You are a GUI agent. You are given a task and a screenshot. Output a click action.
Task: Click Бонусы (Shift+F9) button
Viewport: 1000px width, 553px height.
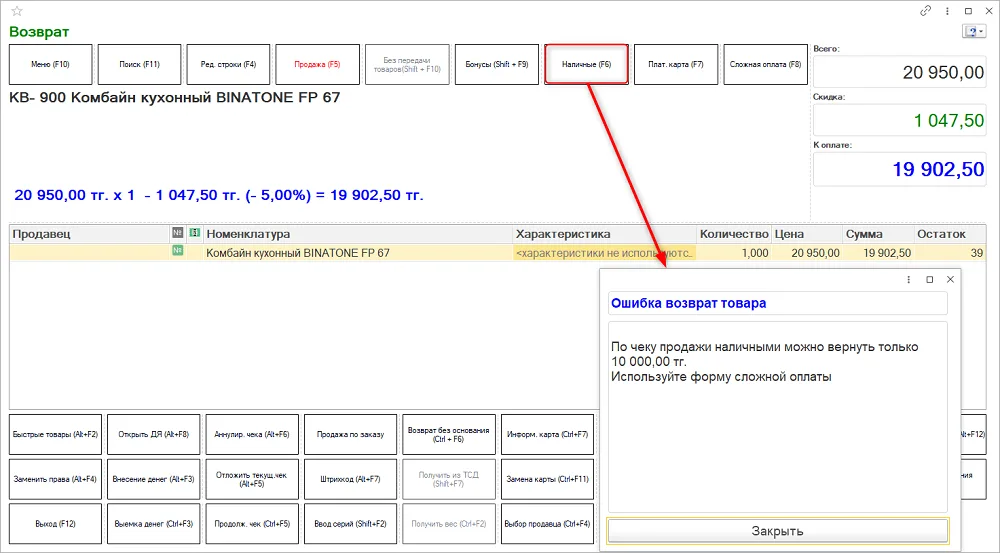click(497, 64)
